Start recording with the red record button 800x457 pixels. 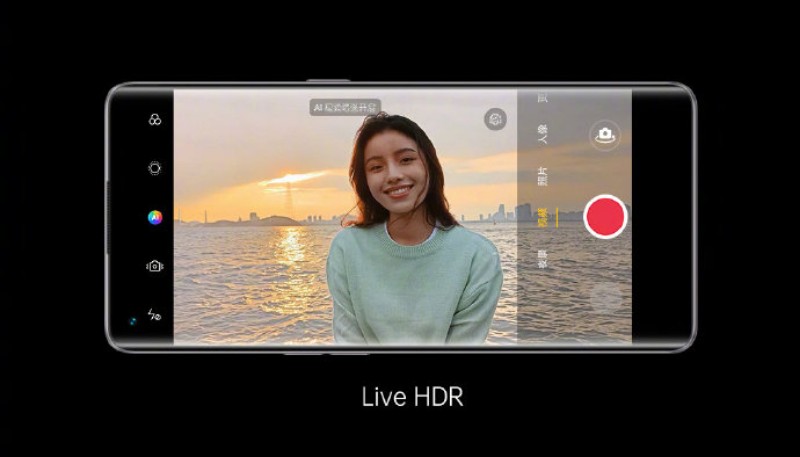(x=606, y=217)
